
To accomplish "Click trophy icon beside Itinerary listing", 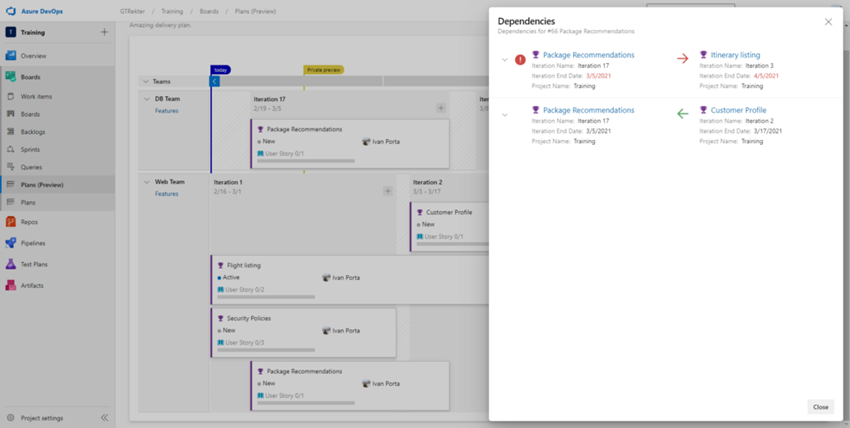I will pyautogui.click(x=704, y=55).
